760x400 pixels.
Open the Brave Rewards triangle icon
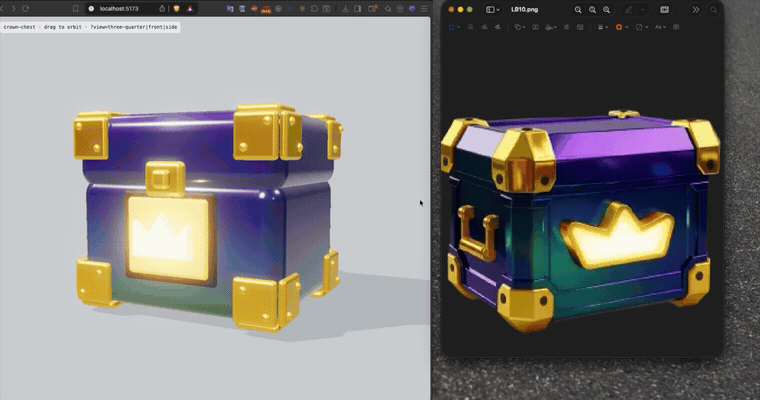coord(190,9)
